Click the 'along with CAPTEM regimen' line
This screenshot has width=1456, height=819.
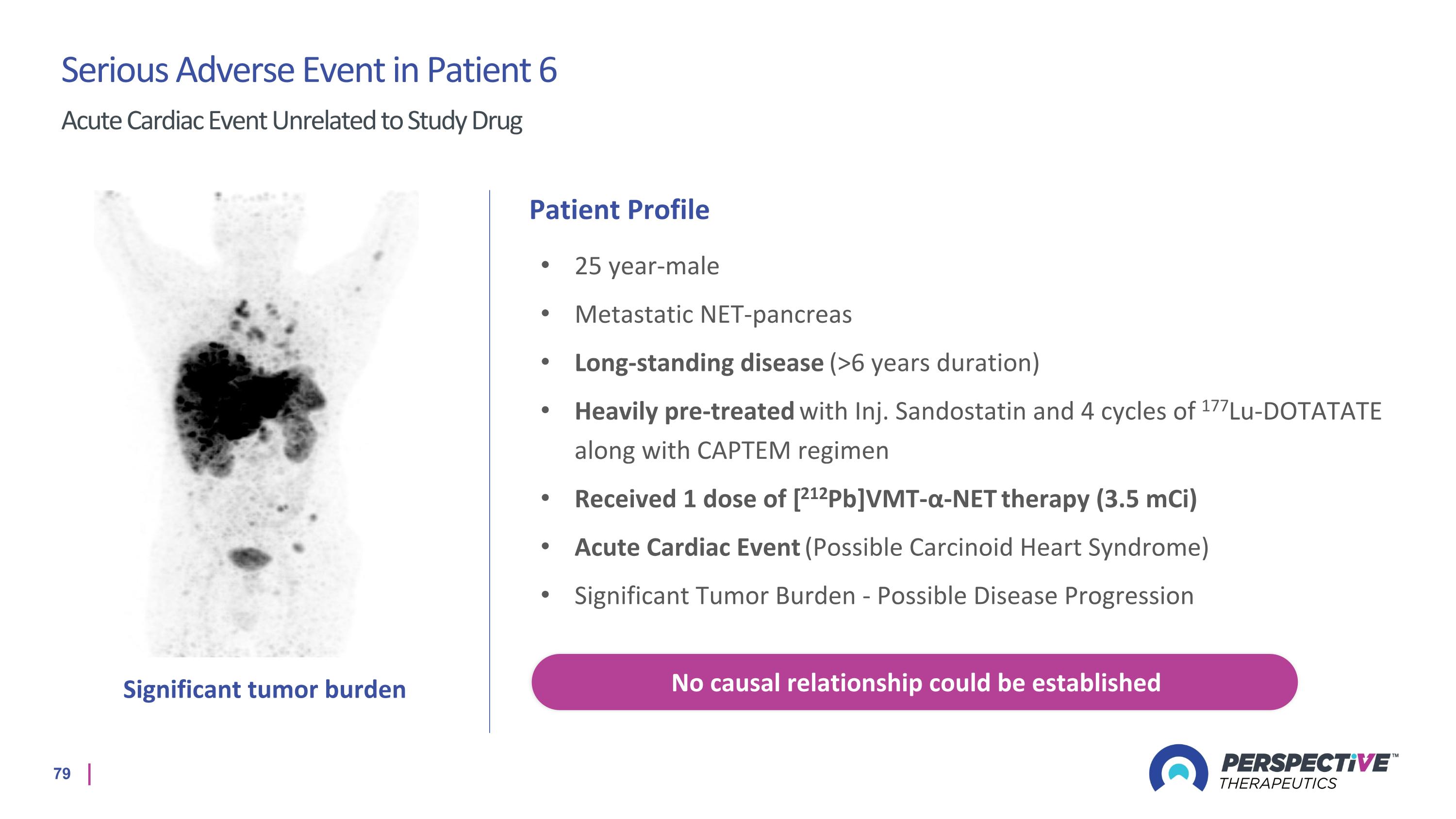point(731,451)
